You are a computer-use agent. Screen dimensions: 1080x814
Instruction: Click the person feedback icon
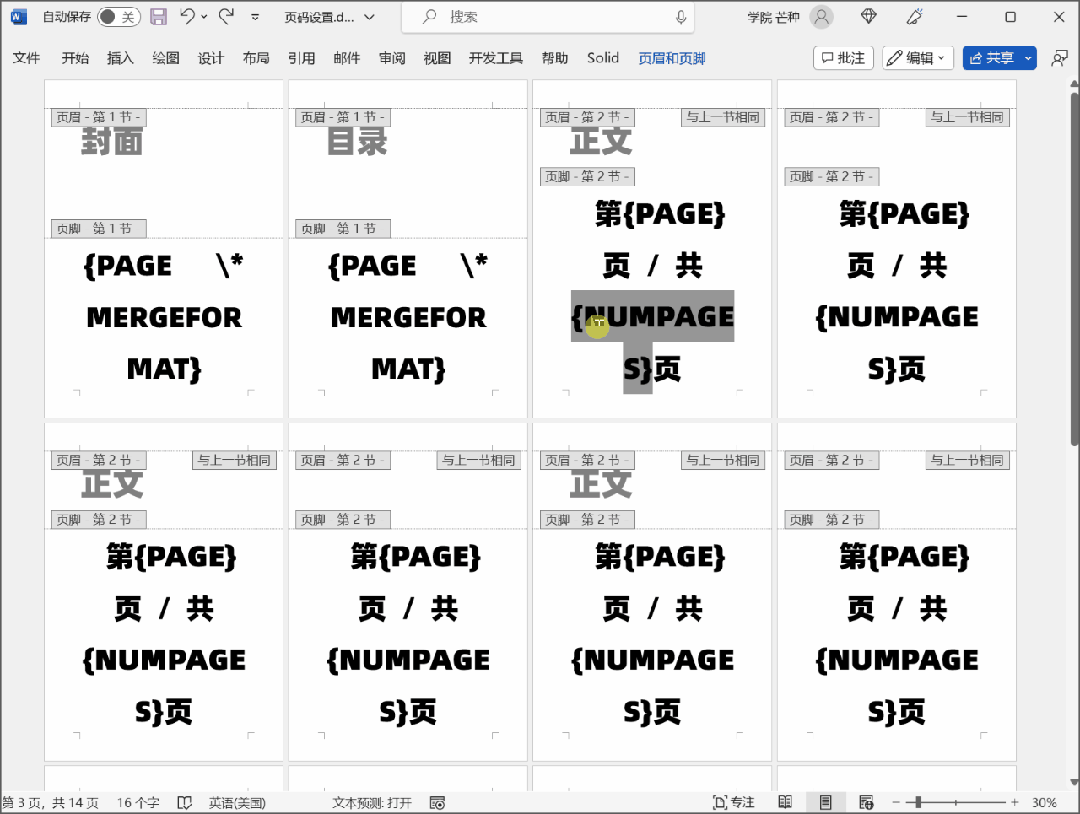(1059, 59)
